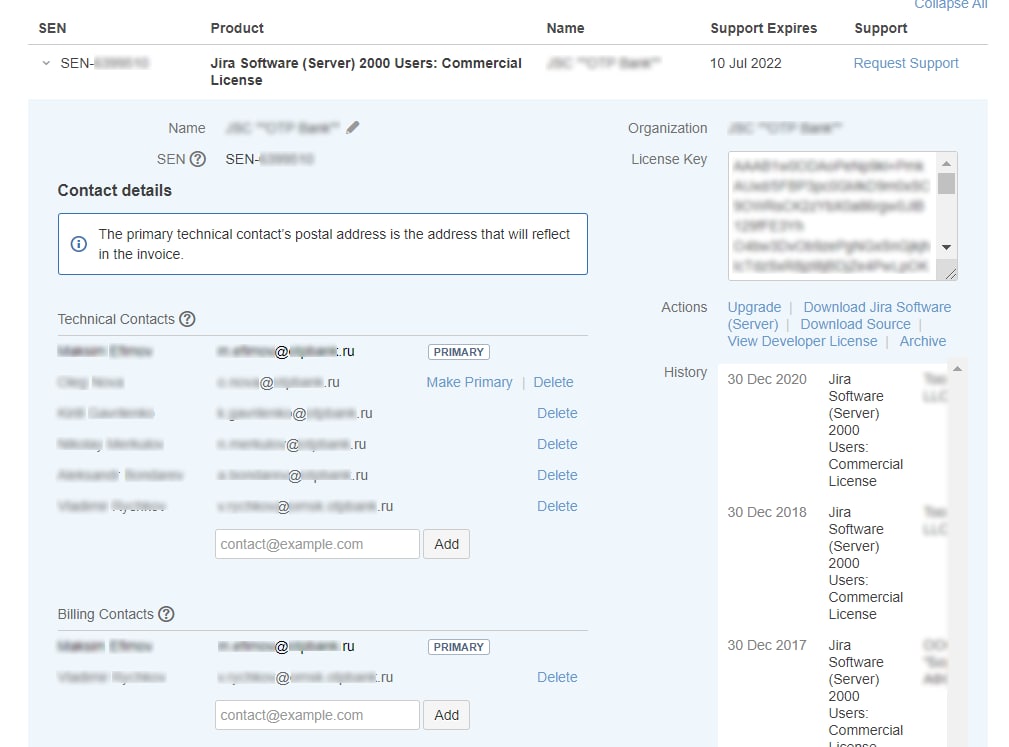
Task: Click PRIMARY badge in Technical Contacts
Action: 459,352
